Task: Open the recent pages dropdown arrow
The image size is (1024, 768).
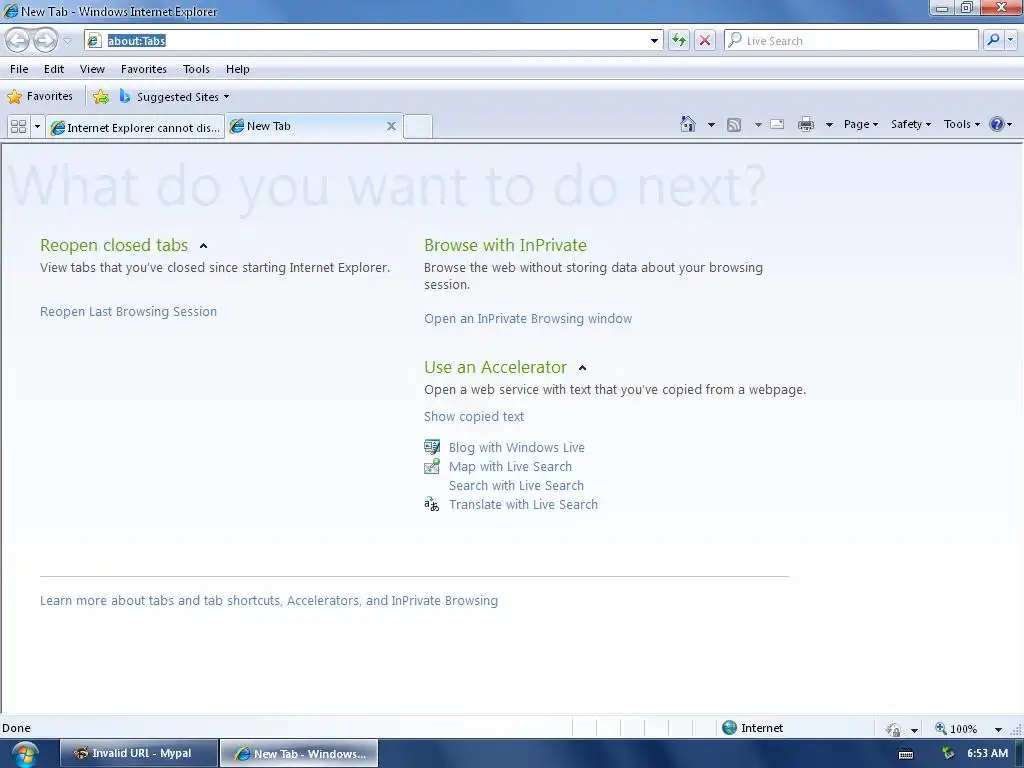Action: tap(67, 41)
